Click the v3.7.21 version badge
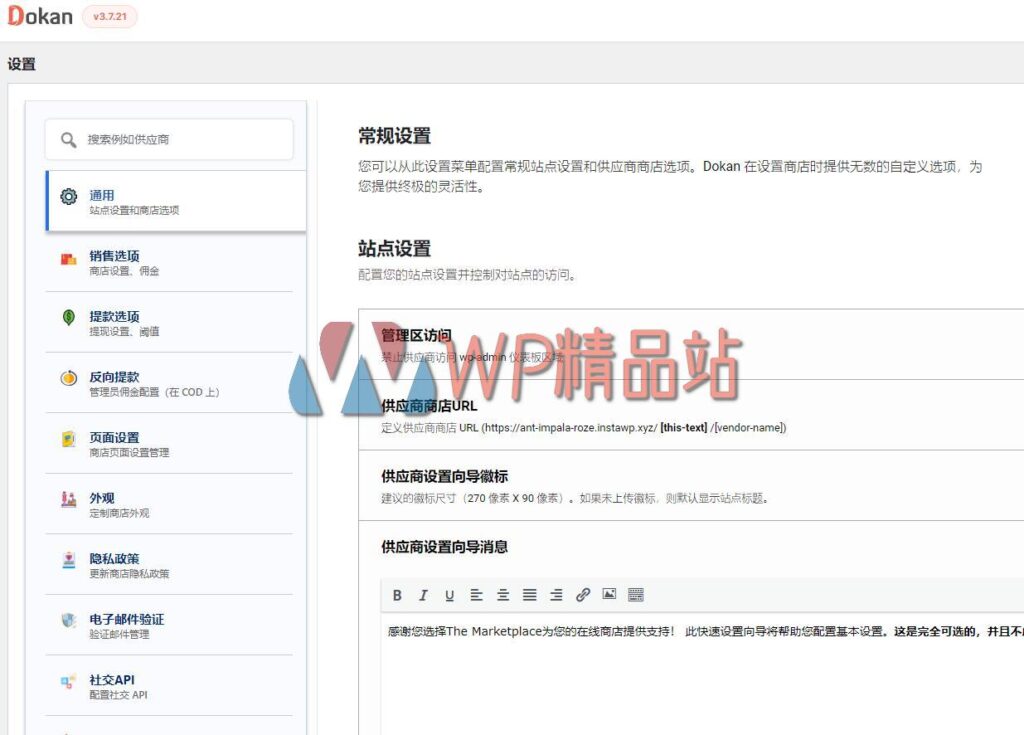Image resolution: width=1024 pixels, height=735 pixels. pyautogui.click(x=108, y=17)
